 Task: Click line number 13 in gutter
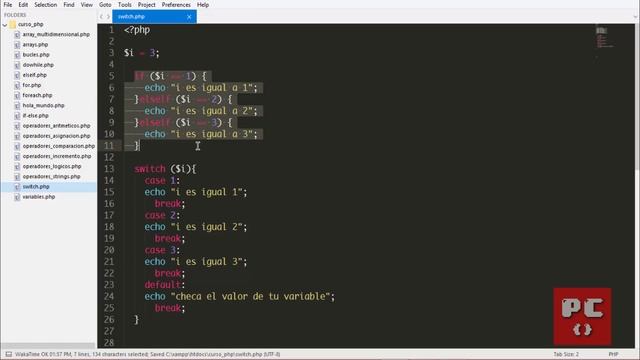109,169
